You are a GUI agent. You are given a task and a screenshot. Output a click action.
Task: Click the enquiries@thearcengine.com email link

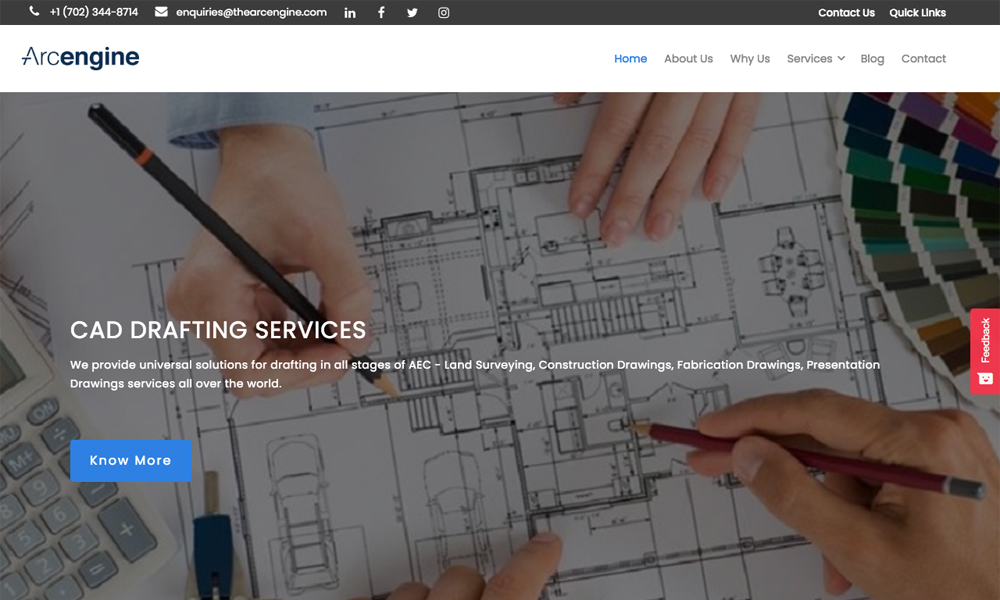coord(251,12)
